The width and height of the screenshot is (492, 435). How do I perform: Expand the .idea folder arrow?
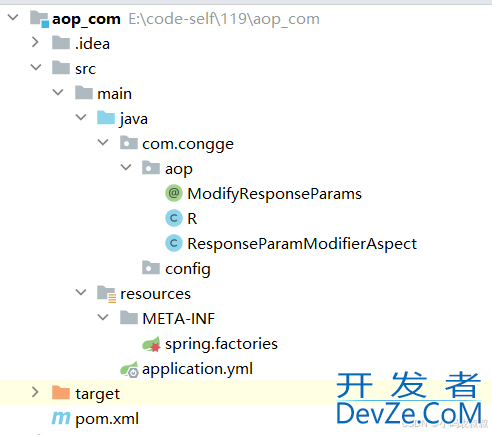click(35, 42)
